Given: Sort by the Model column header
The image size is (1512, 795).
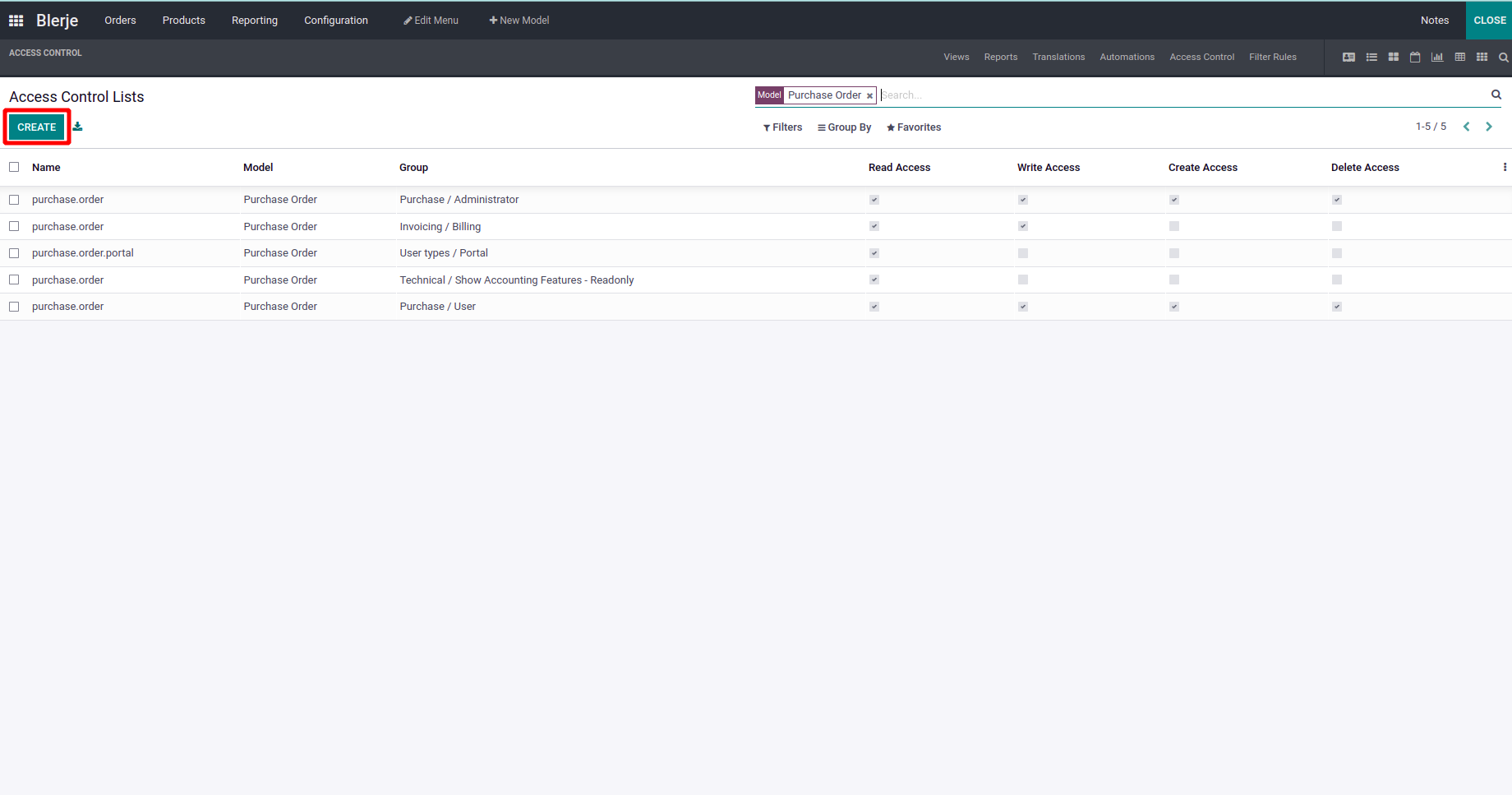Looking at the screenshot, I should click(258, 168).
